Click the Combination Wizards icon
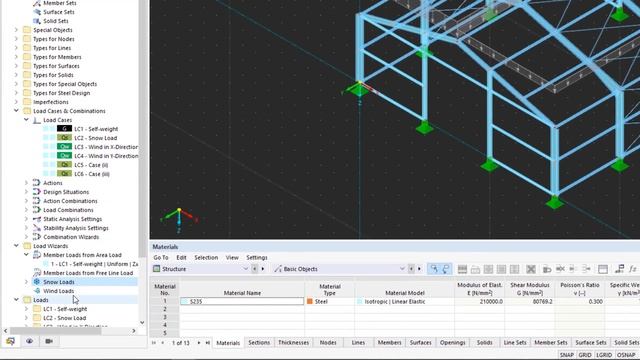Image resolution: width=640 pixels, height=360 pixels. point(37,237)
